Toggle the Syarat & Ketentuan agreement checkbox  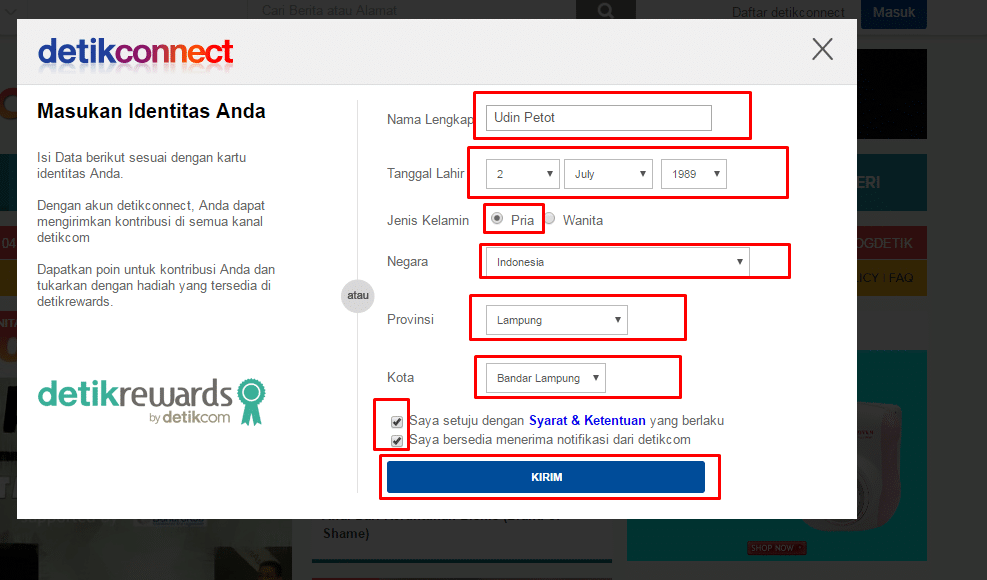click(397, 421)
